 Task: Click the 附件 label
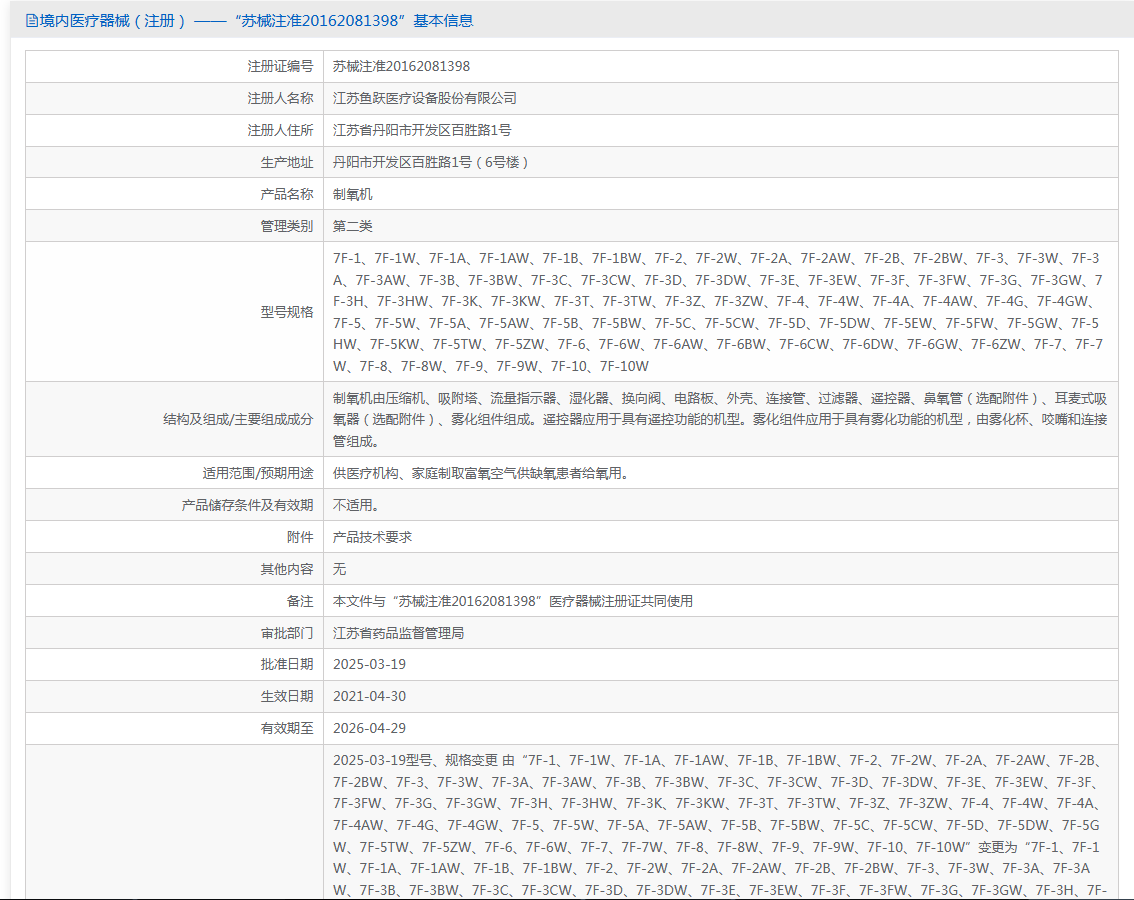(300, 537)
